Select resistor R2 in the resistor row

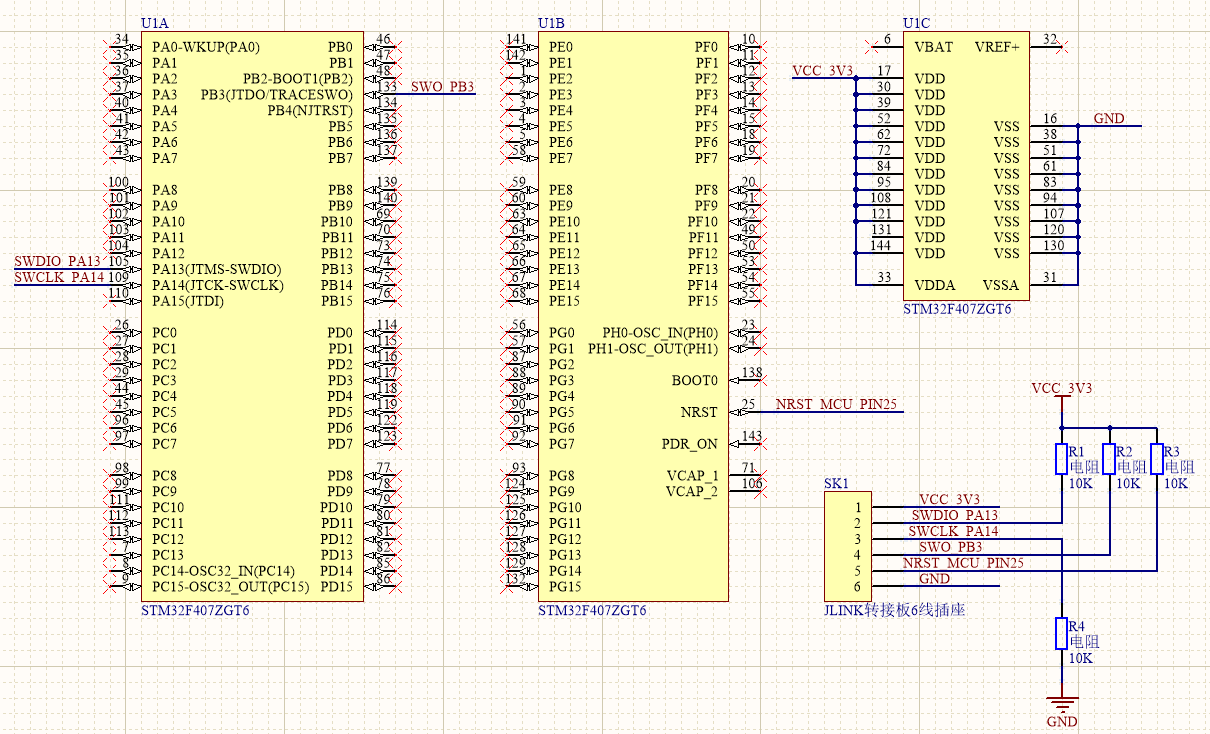point(1108,459)
